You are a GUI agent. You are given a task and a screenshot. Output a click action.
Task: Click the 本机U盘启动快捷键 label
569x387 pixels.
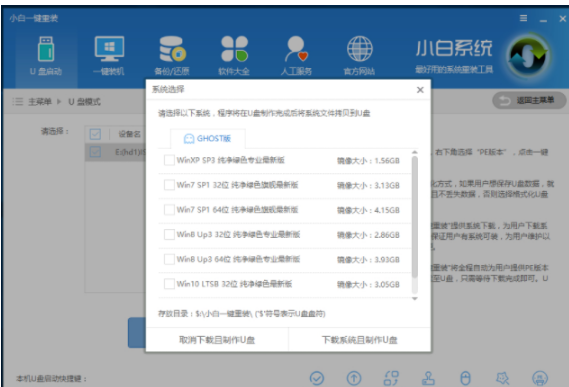[x=52, y=379]
